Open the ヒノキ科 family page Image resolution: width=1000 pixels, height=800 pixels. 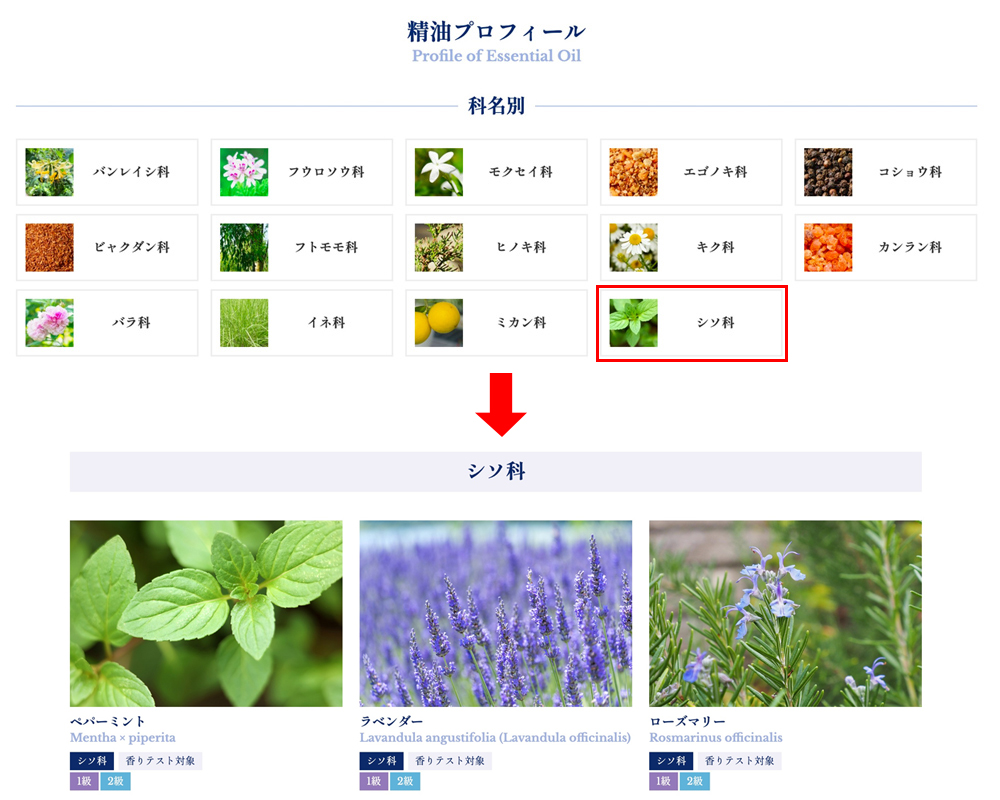tap(496, 247)
